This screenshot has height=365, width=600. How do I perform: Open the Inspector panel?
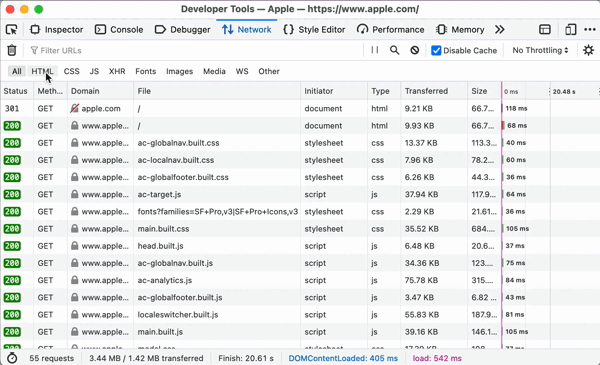57,29
